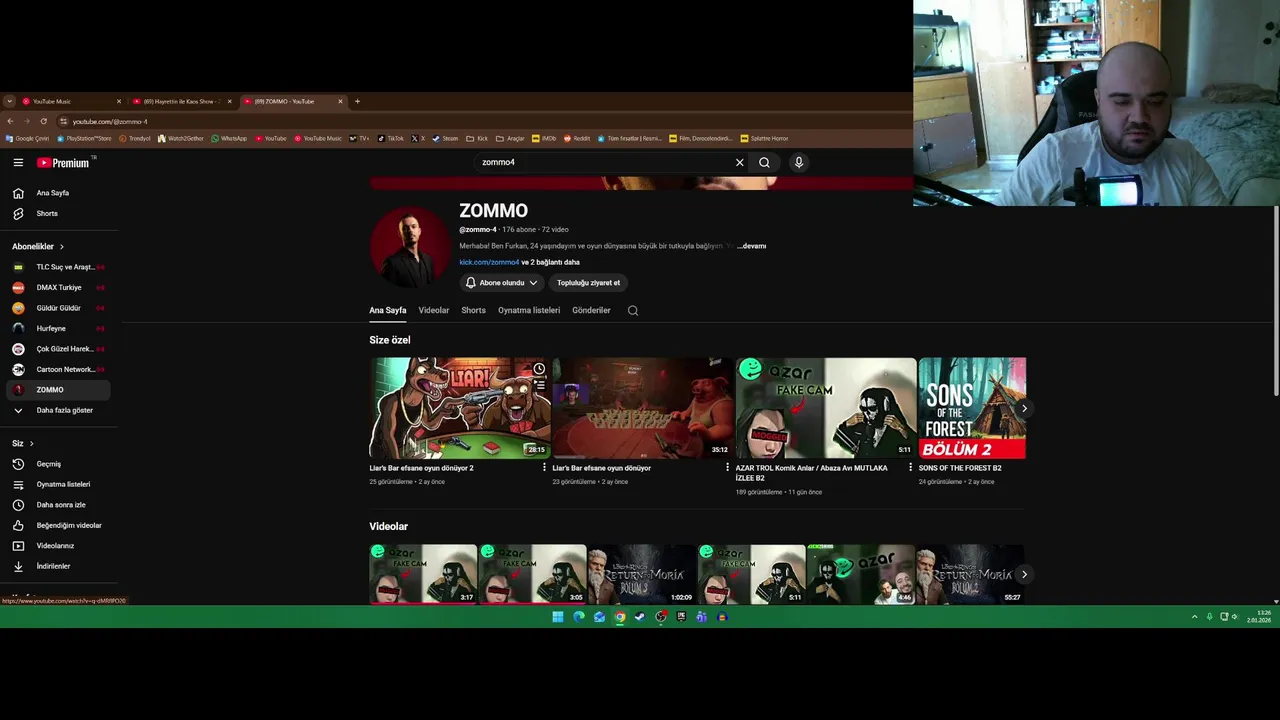Open Güldür Güldür subscription
The image size is (1280, 720).
[58, 308]
